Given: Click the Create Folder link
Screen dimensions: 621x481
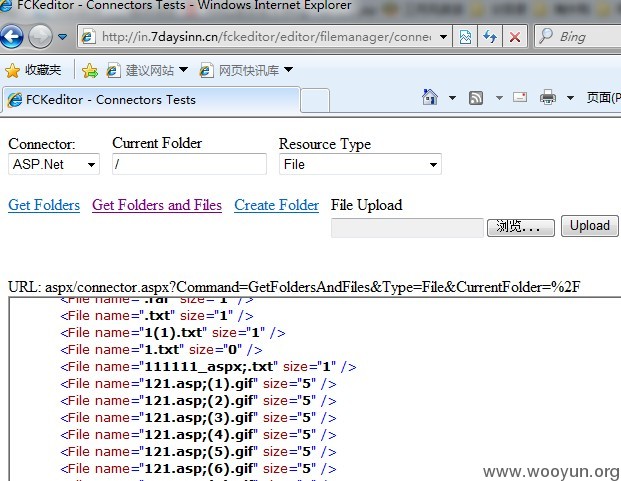Looking at the screenshot, I should 276,205.
